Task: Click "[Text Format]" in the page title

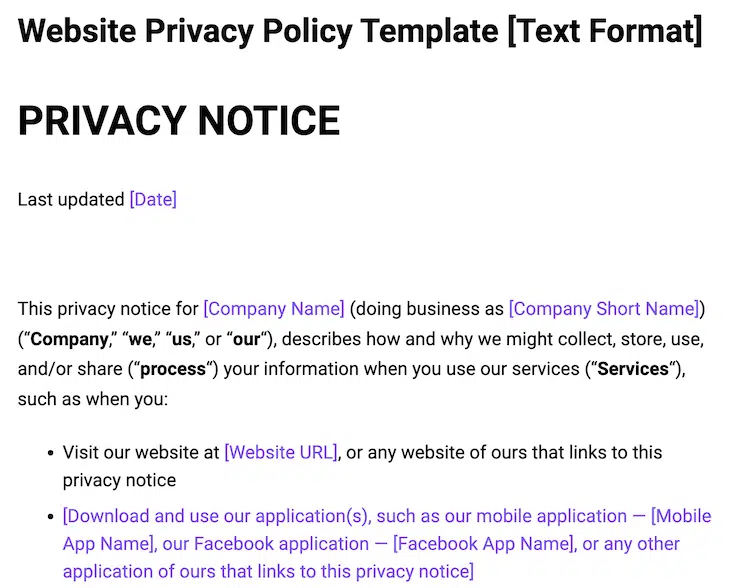Action: (x=605, y=31)
